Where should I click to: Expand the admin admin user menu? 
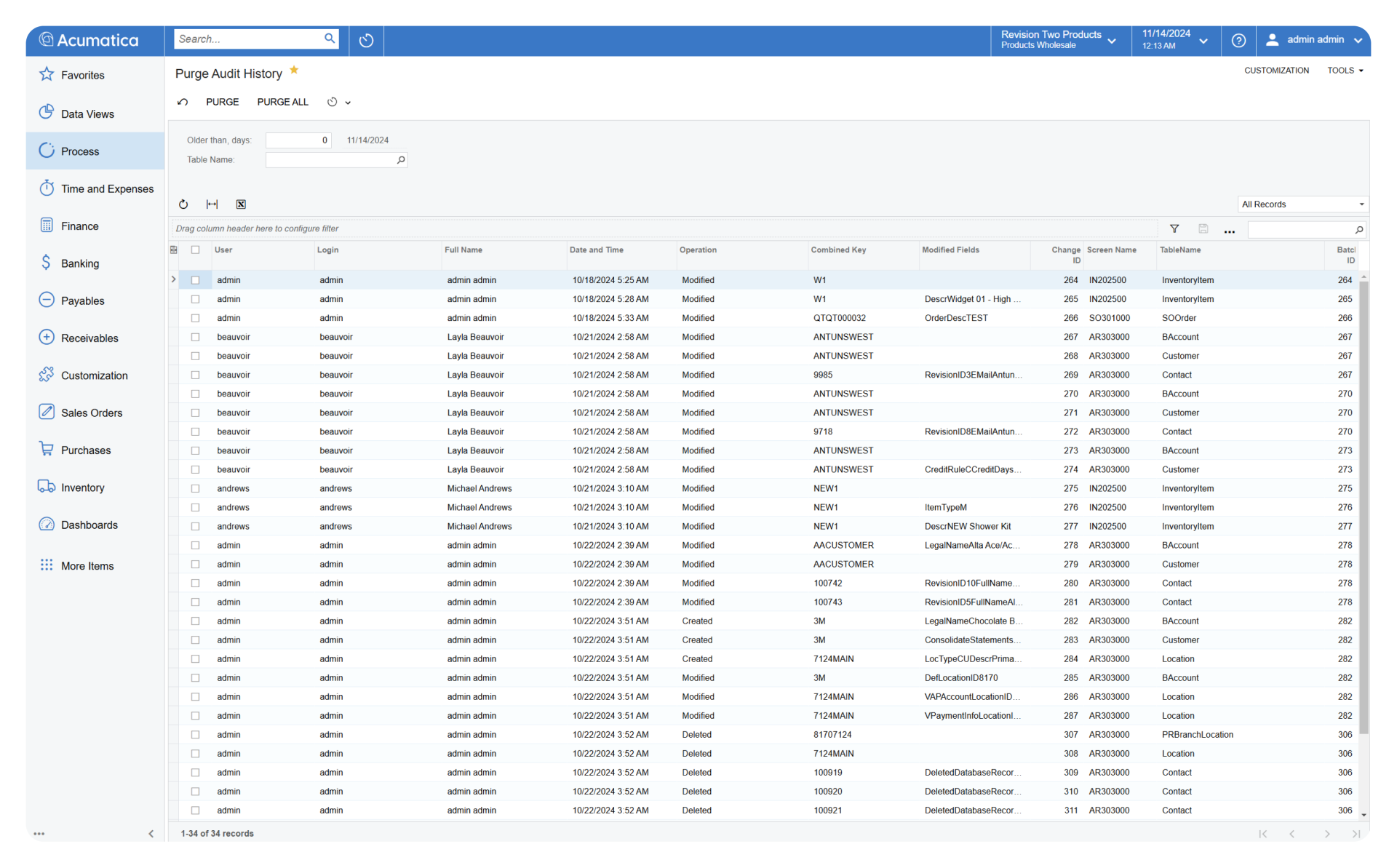1314,40
